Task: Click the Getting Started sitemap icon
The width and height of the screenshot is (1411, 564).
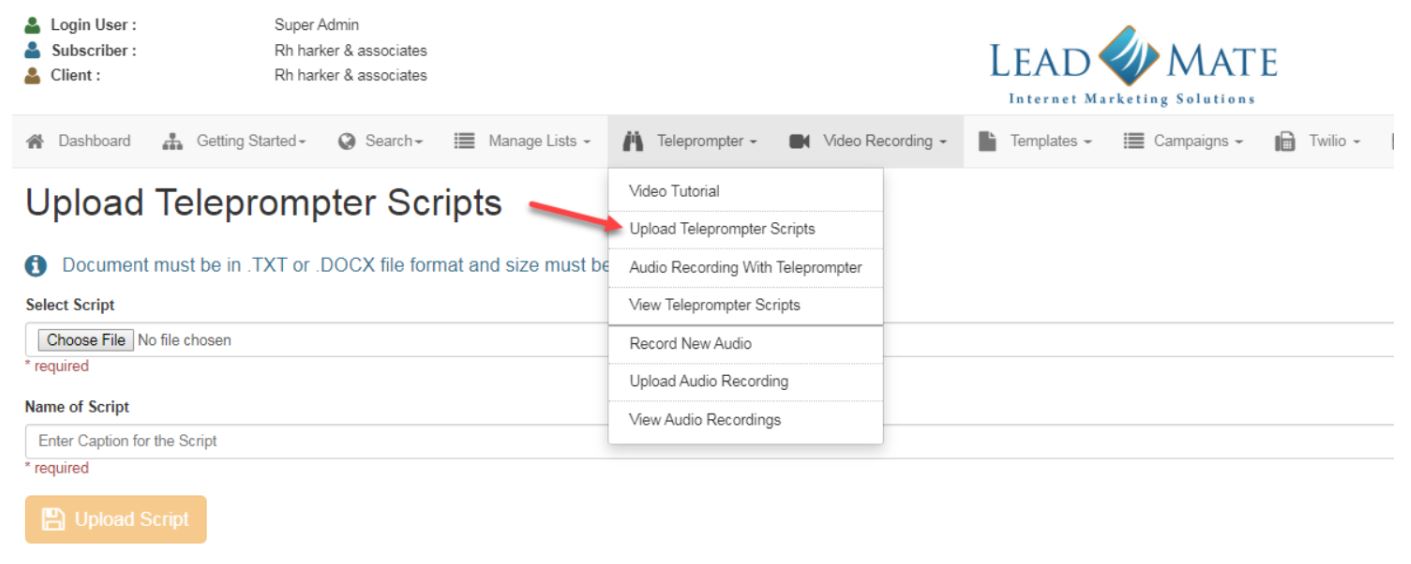Action: [x=171, y=142]
